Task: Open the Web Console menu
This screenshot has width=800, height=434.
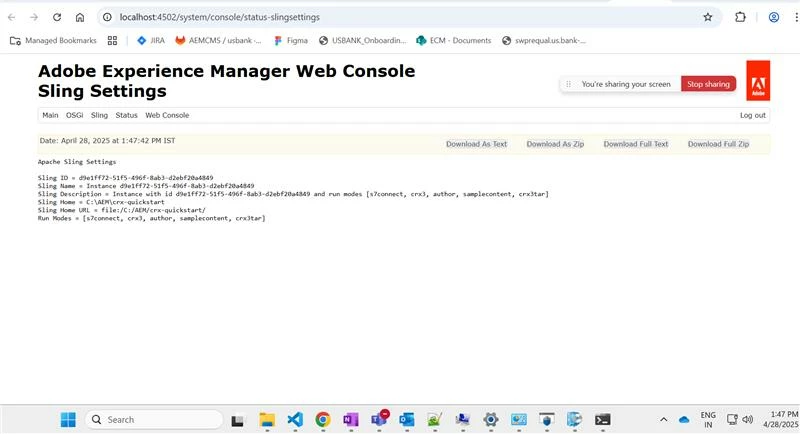Action: (x=167, y=115)
